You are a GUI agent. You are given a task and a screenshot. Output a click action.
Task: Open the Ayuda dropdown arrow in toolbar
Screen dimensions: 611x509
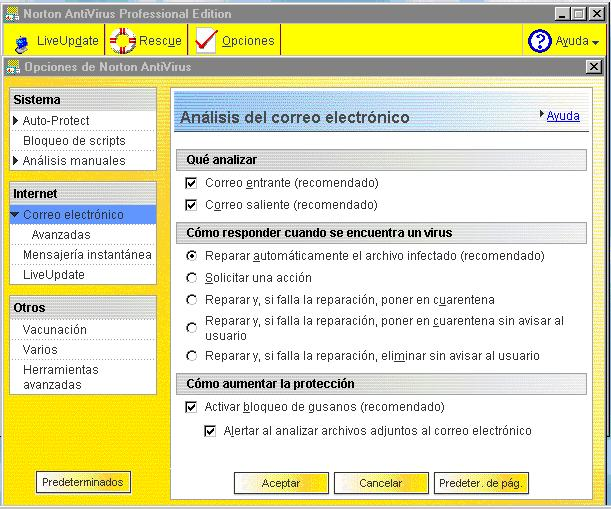(x=595, y=42)
